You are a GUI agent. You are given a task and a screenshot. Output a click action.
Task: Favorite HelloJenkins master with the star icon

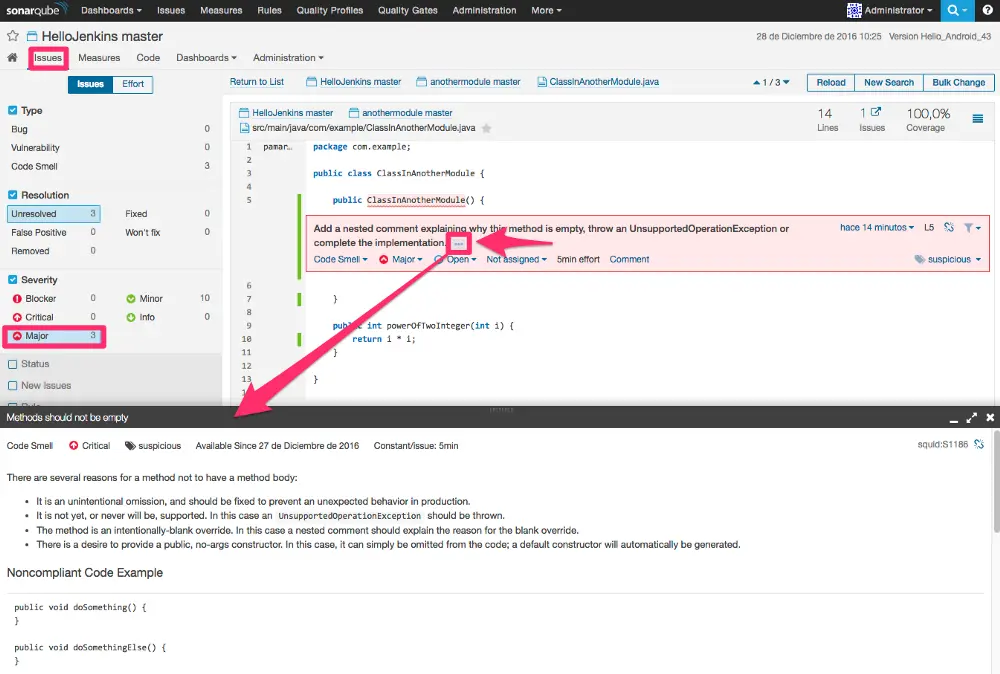click(13, 36)
